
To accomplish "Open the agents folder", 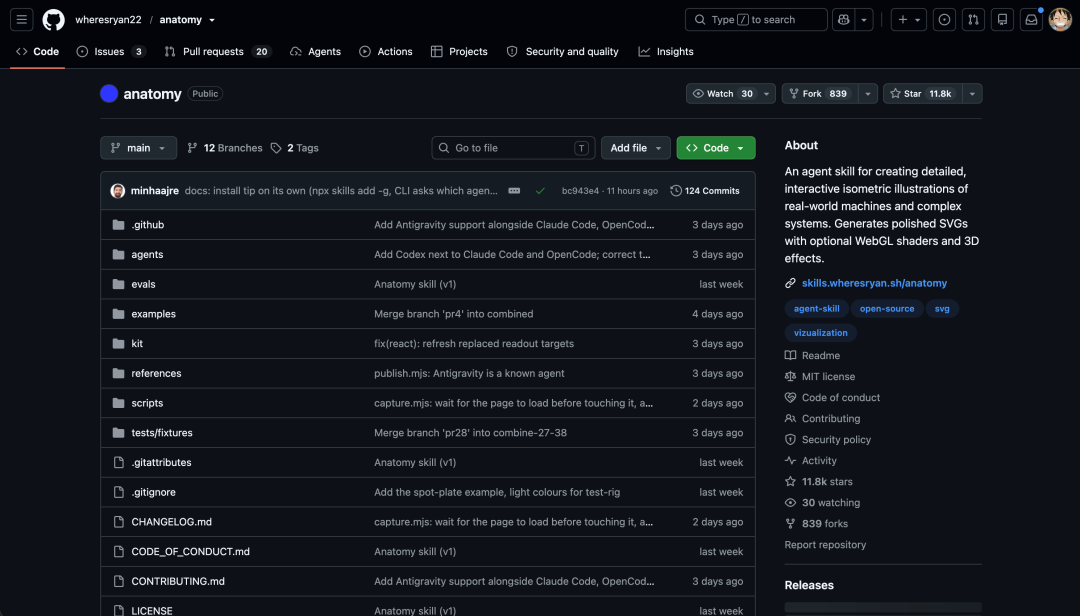I will [x=147, y=254].
